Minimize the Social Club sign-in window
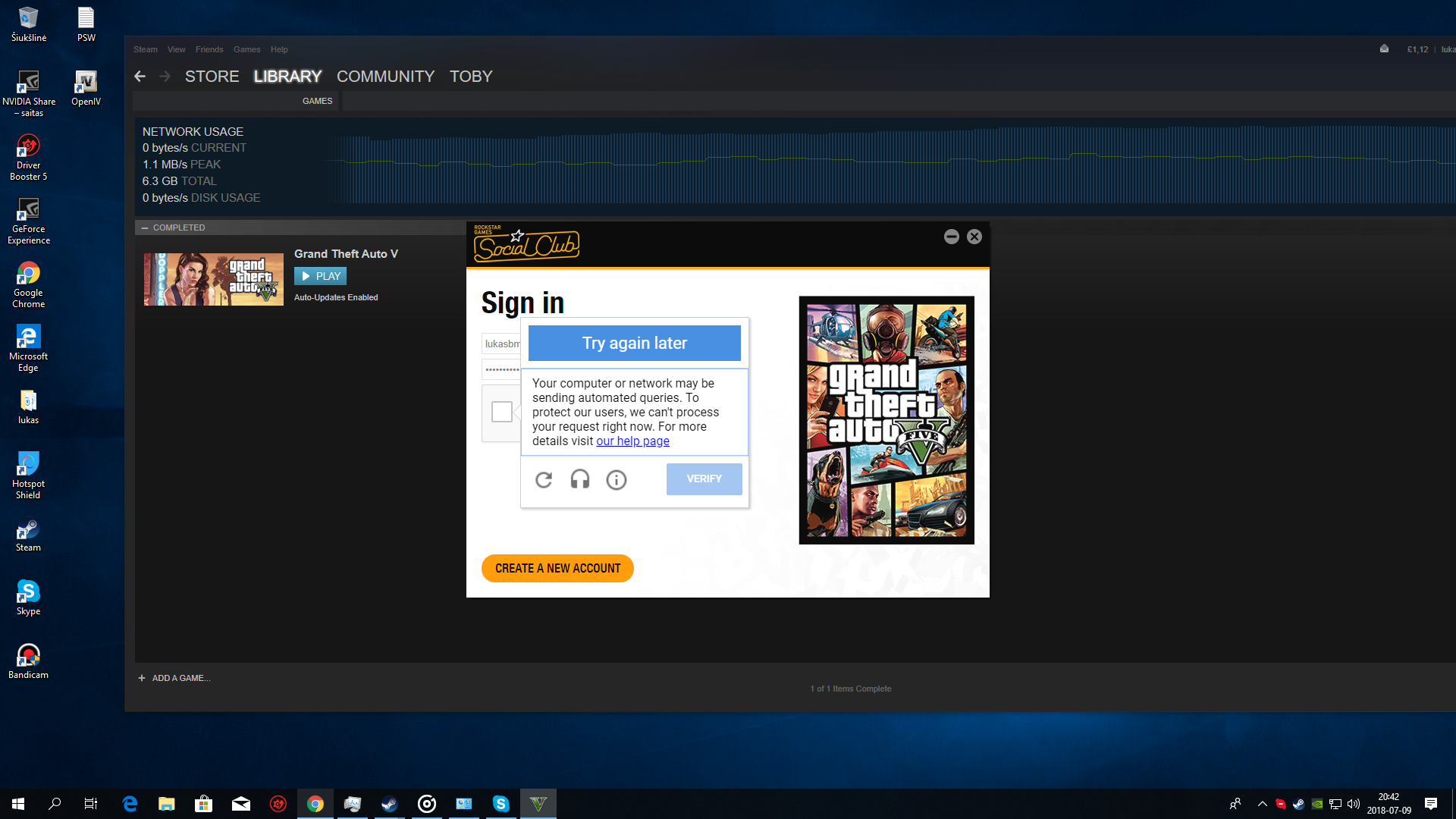Image resolution: width=1456 pixels, height=819 pixels. pos(952,237)
